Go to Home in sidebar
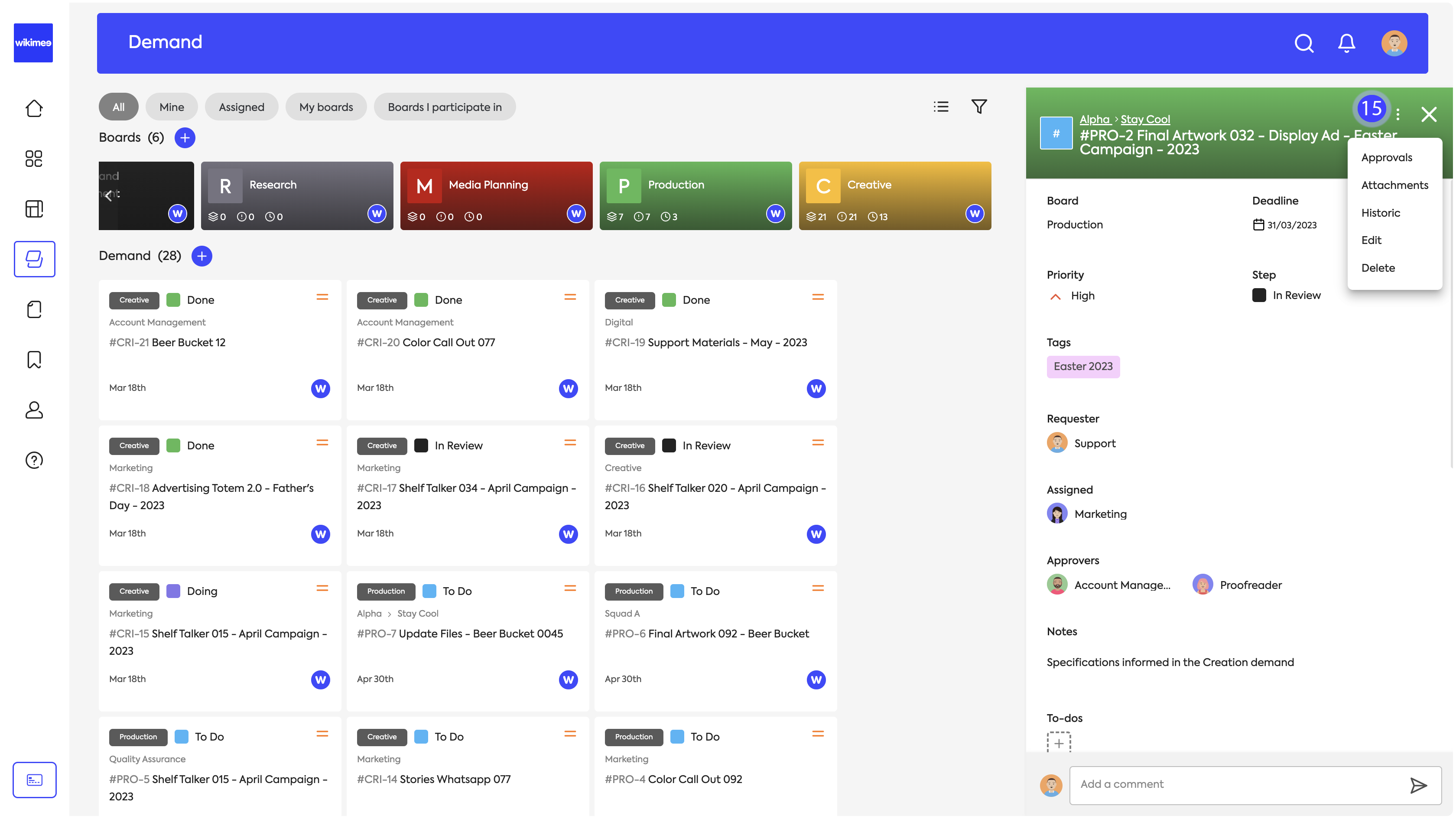Image resolution: width=1456 pixels, height=819 pixels. coord(34,108)
